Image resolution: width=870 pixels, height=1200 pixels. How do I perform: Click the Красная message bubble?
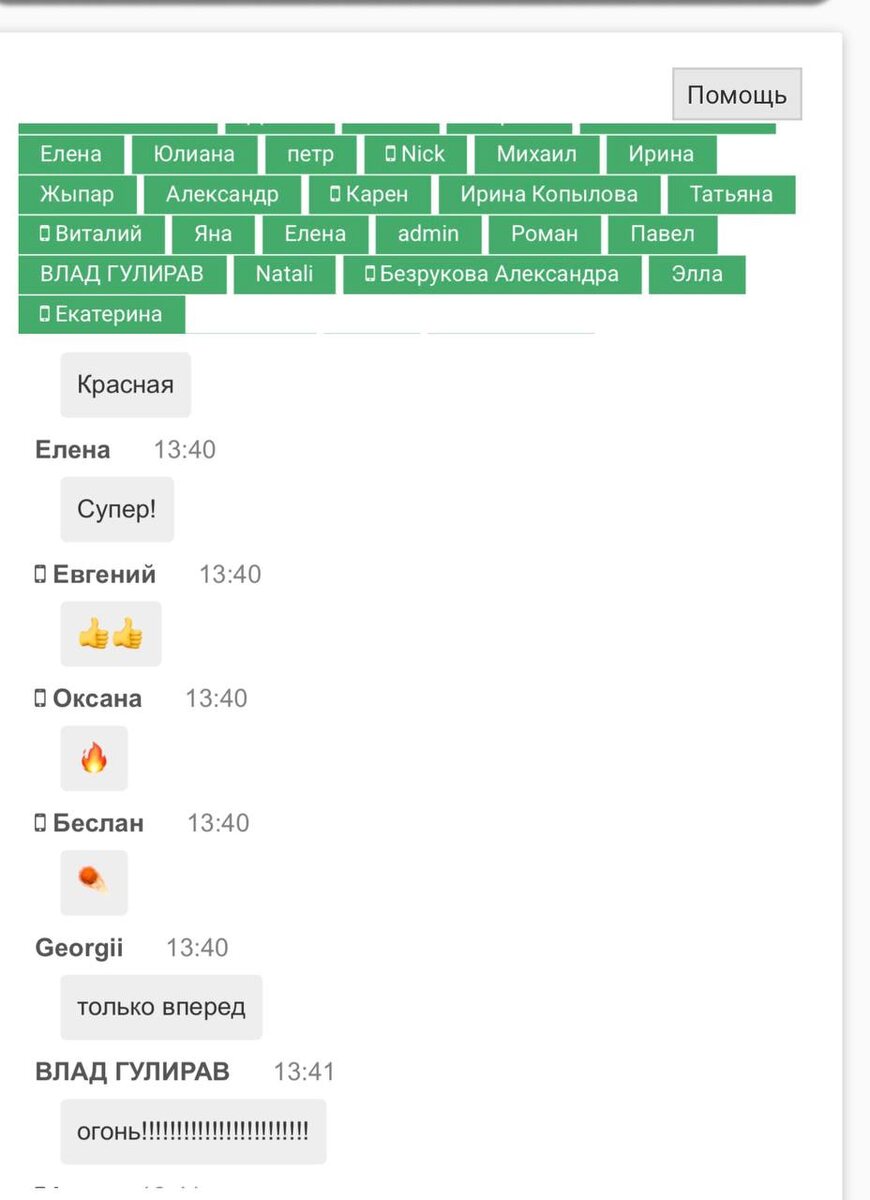coord(125,385)
